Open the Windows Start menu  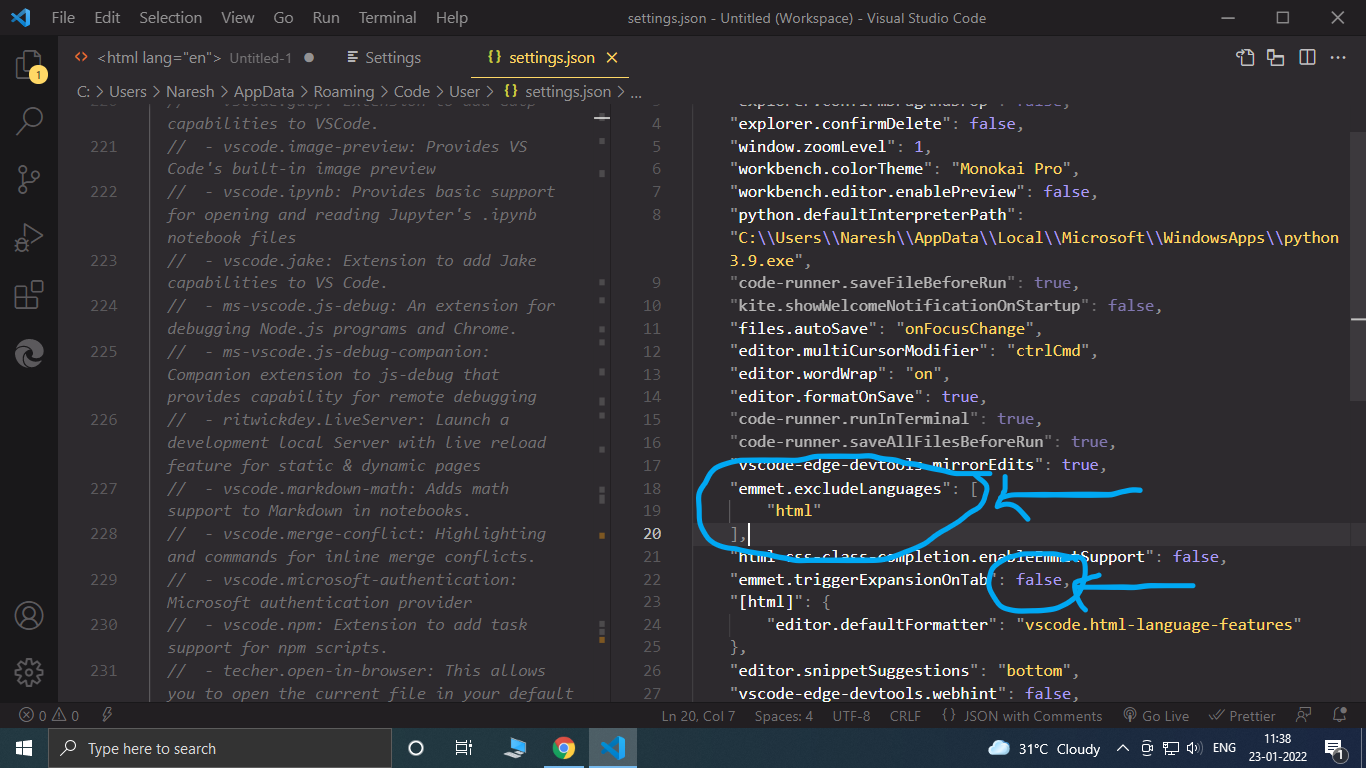click(x=24, y=748)
